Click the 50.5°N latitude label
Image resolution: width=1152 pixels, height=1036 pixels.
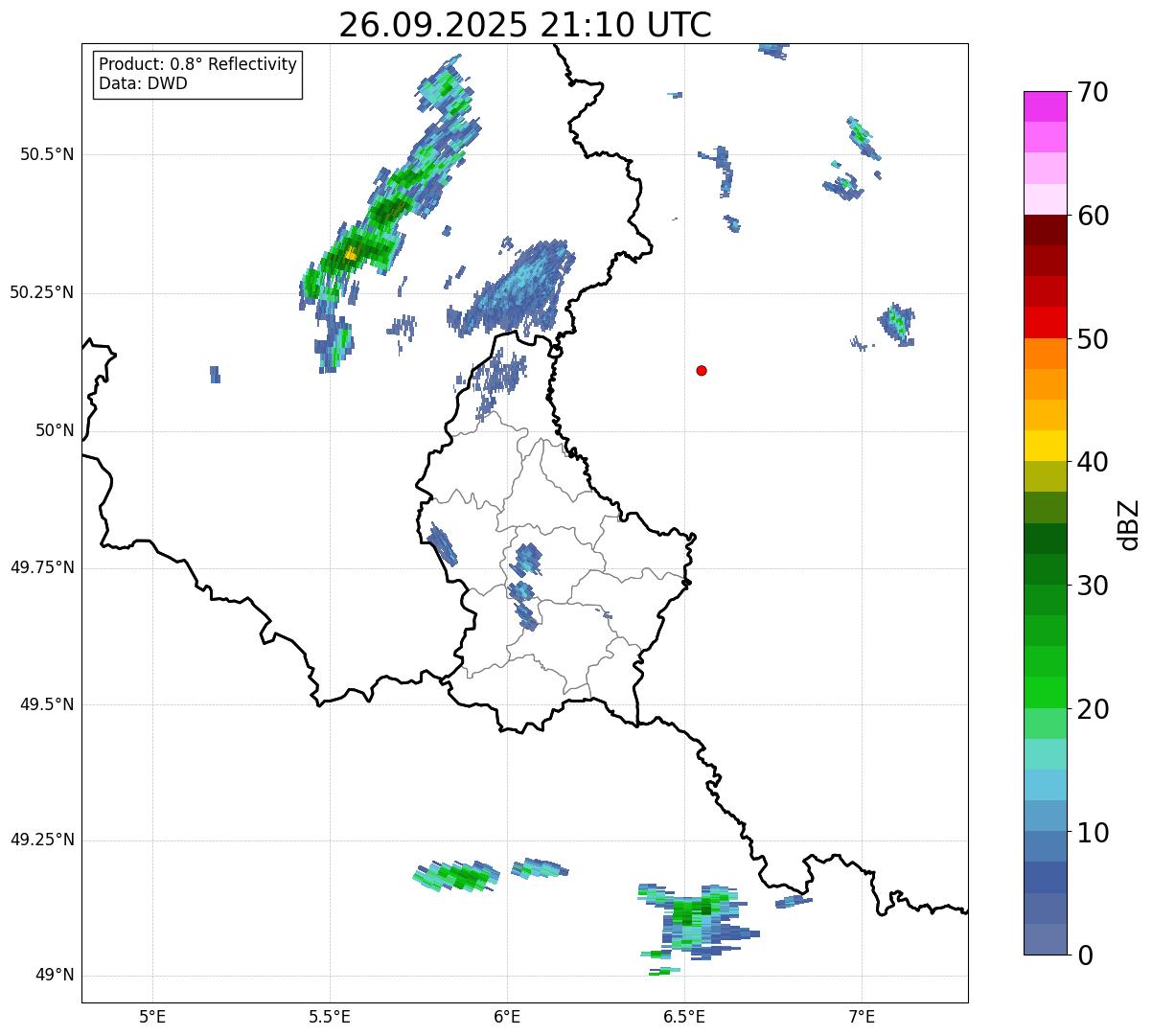pyautogui.click(x=47, y=154)
